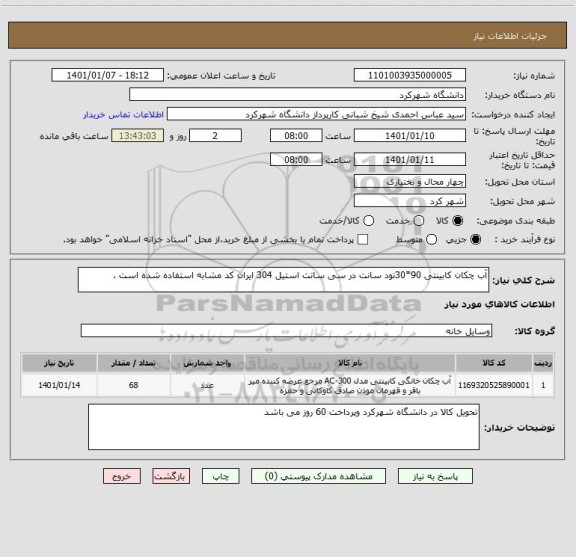Click the گروه کالا field وسایل خانه
The height and width of the screenshot is (557, 576).
pos(286,331)
